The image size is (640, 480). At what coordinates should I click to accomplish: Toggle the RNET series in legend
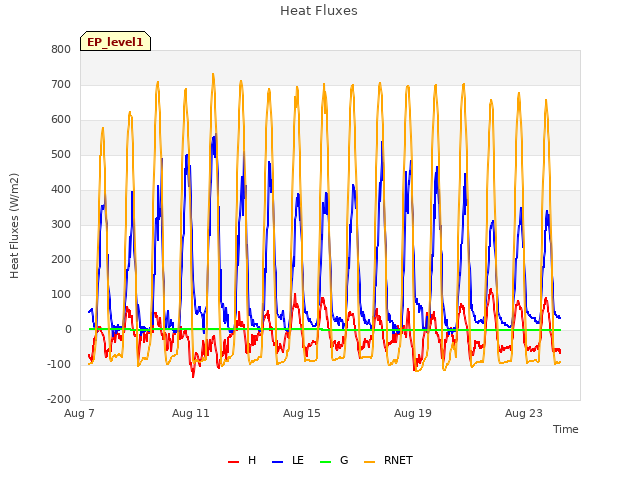(389, 460)
